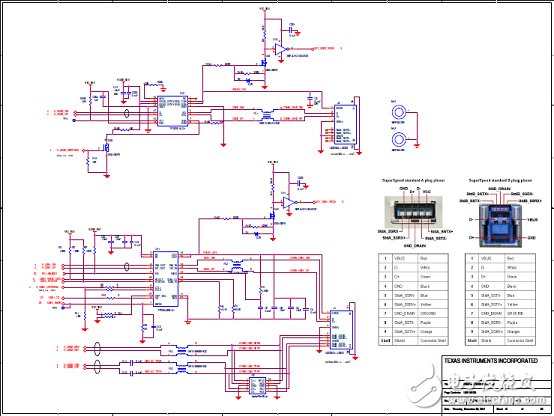Click the lower op-amp triangle symbol
The image size is (554, 416).
click(290, 202)
